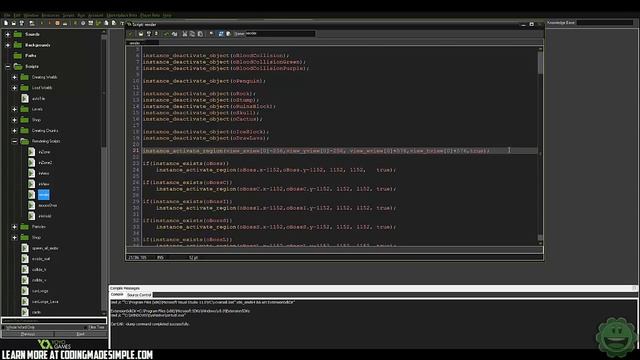
Task: Click the resource tree search field
Action: (x=54, y=321)
